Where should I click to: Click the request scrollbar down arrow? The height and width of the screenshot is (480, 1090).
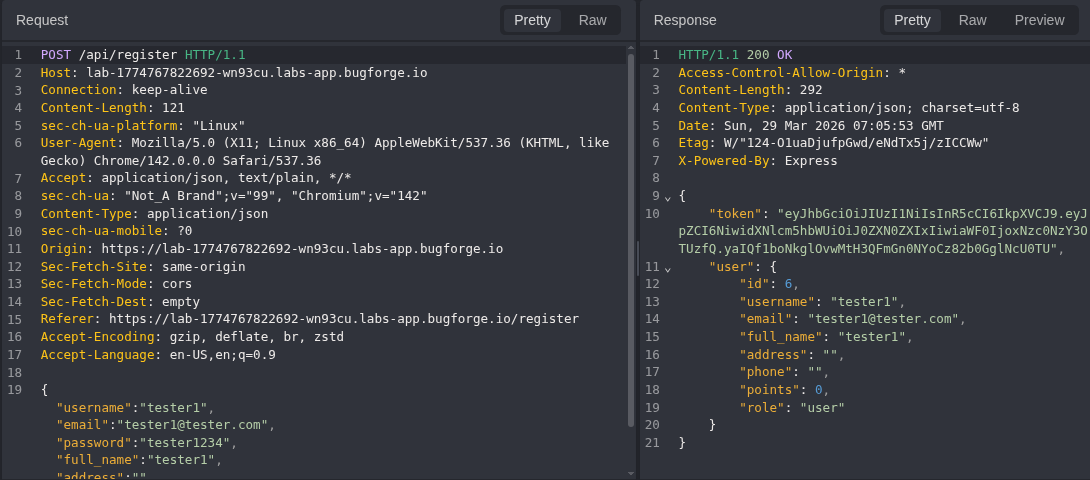[631, 473]
